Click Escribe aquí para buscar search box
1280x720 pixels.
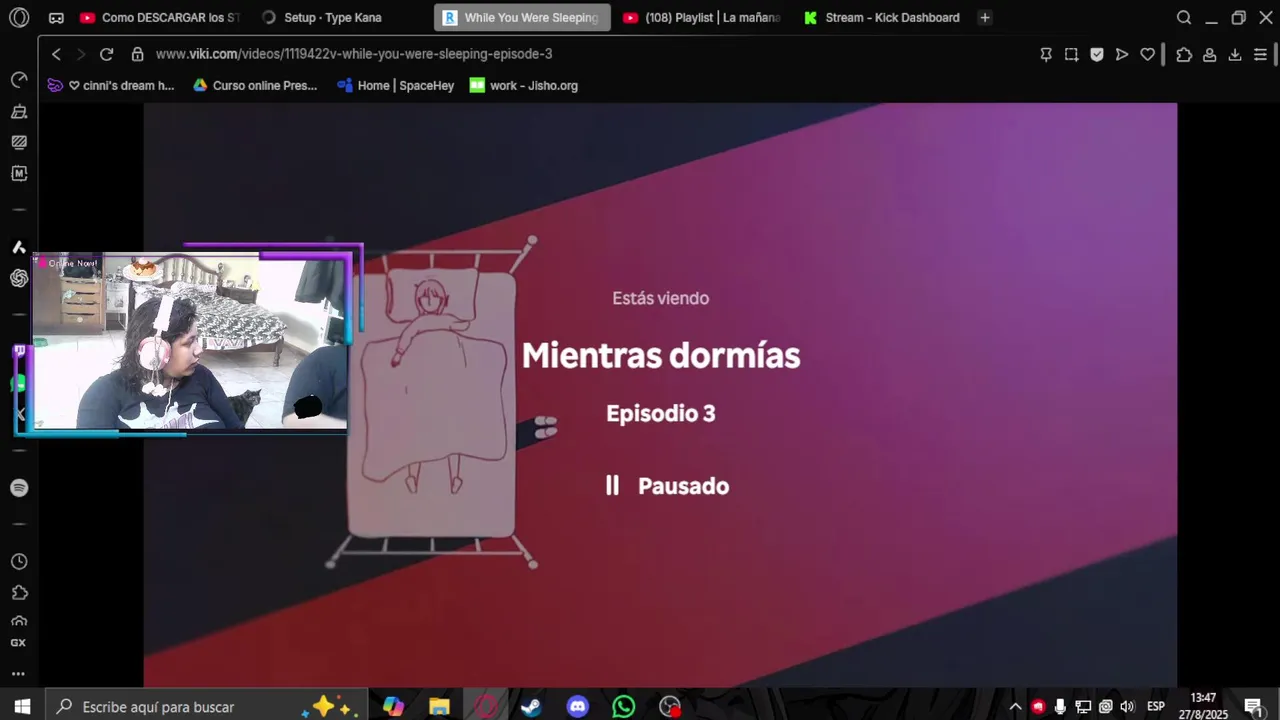207,707
